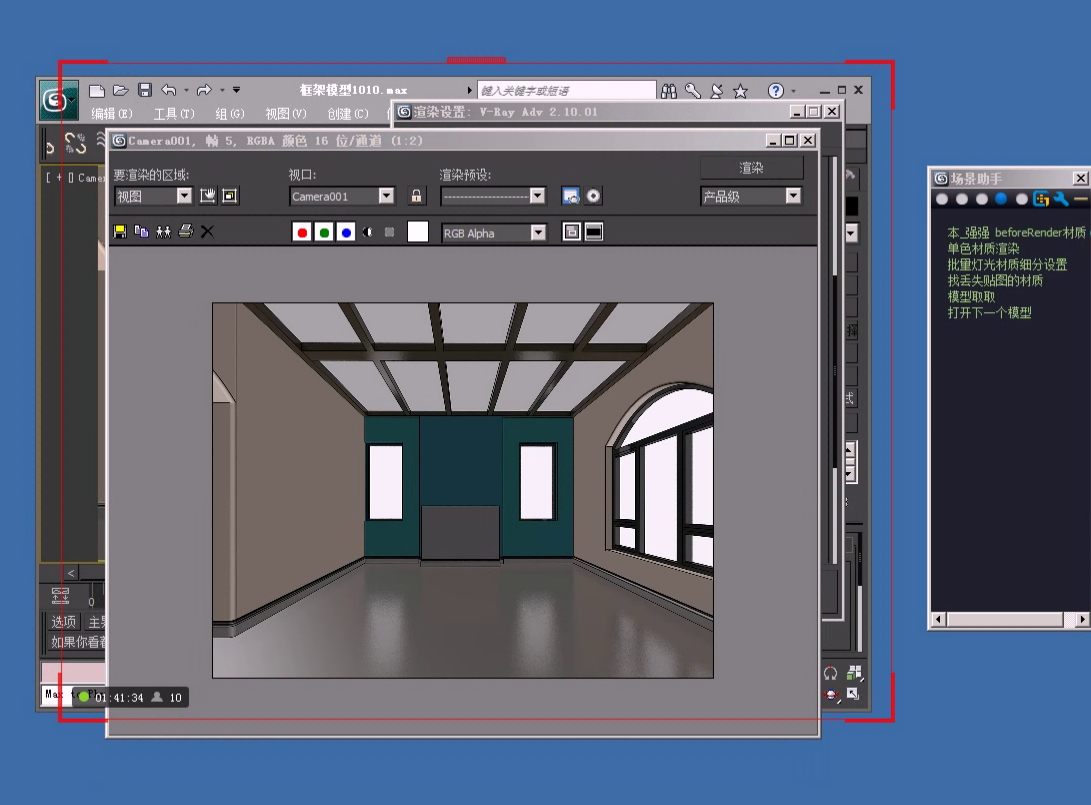Select the first white dot in Scene Assistant
Image resolution: width=1091 pixels, height=805 pixels.
942,199
